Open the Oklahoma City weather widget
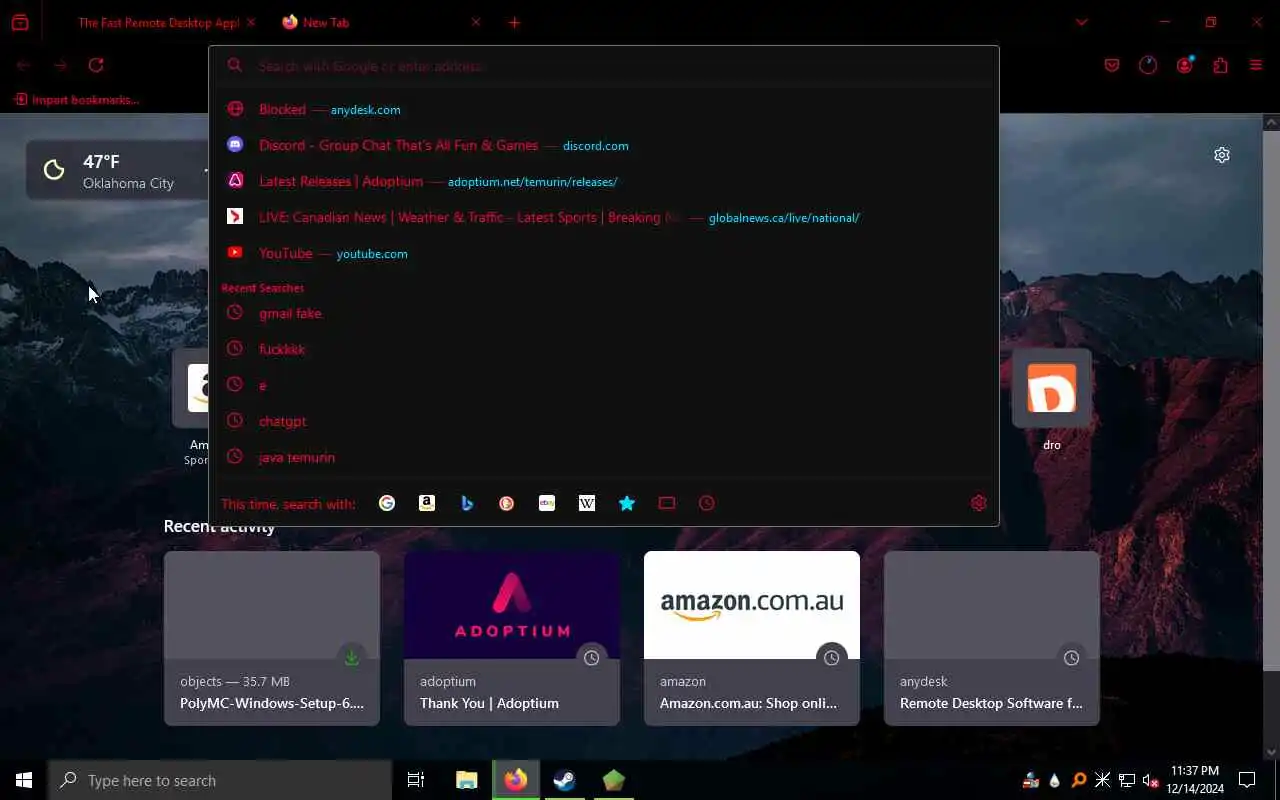The image size is (1280, 800). (118, 171)
